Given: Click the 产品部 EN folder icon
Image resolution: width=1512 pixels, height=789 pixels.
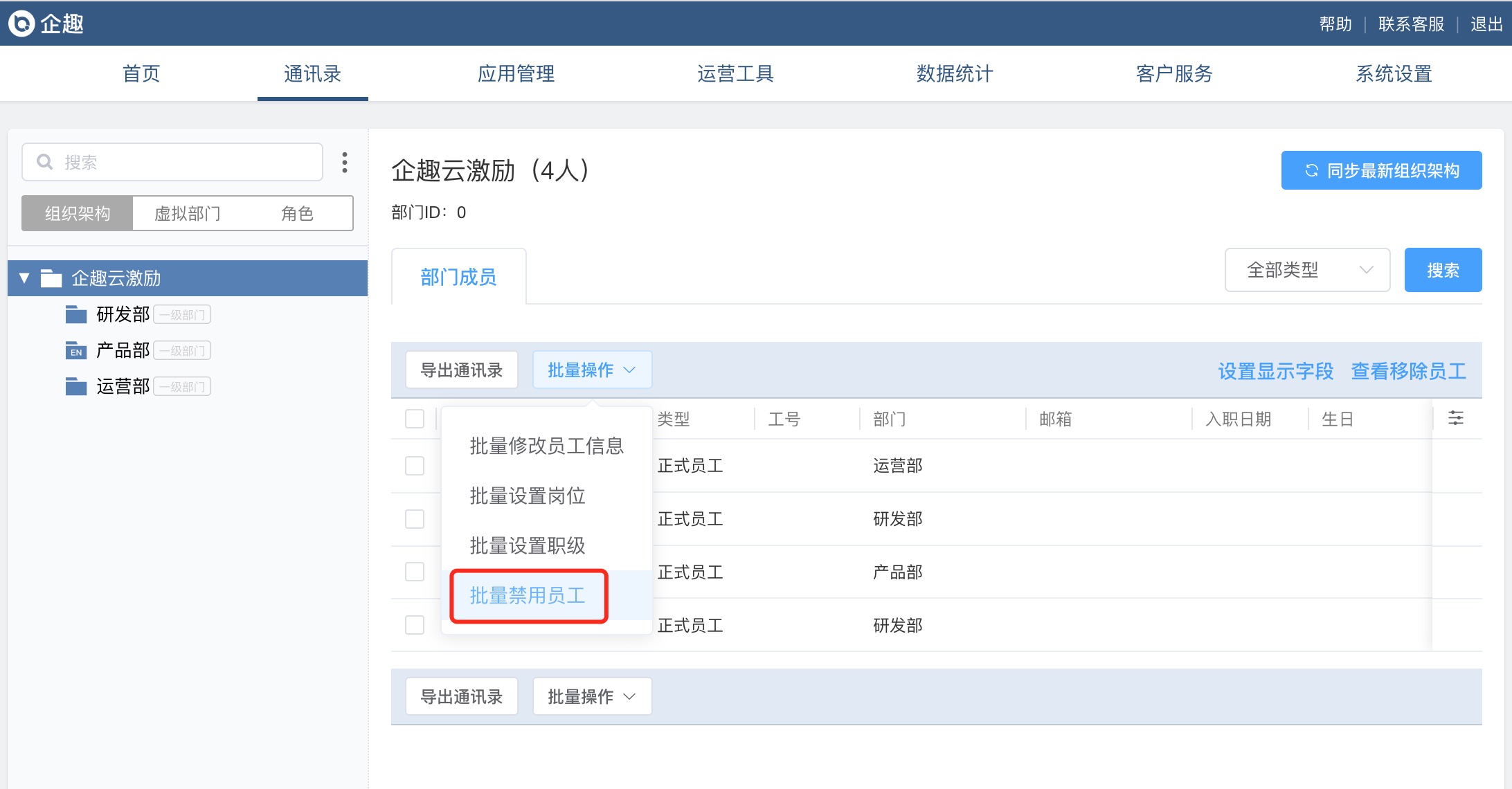Looking at the screenshot, I should pyautogui.click(x=76, y=350).
